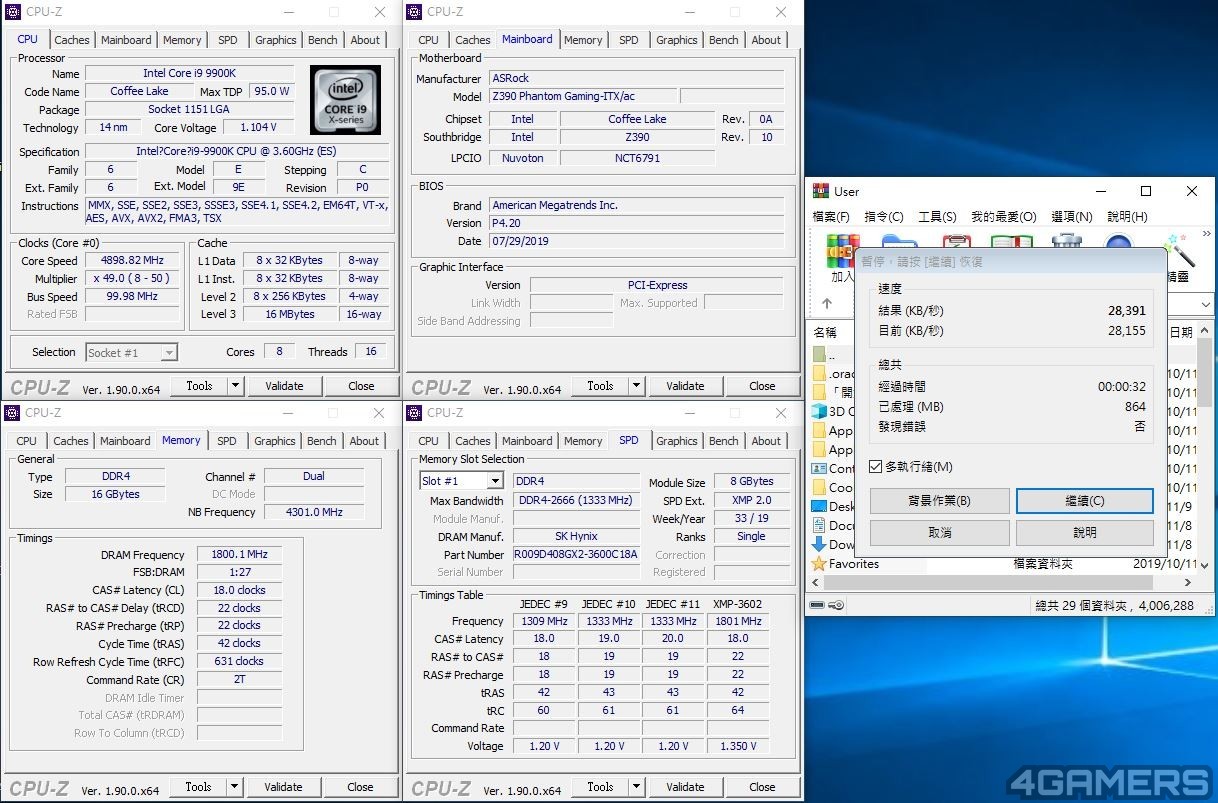This screenshot has width=1218, height=803.
Task: Click Tools button in the Memory window
Action: [x=198, y=787]
